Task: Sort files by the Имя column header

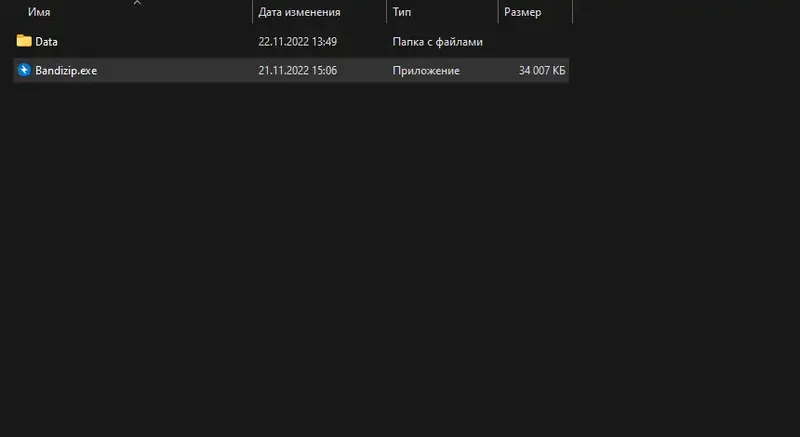Action: pyautogui.click(x=39, y=12)
